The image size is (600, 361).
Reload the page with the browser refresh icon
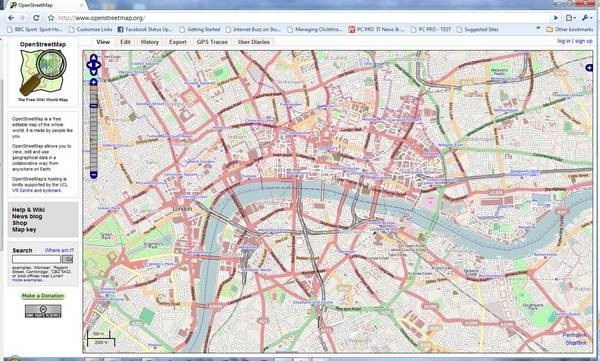click(36, 18)
